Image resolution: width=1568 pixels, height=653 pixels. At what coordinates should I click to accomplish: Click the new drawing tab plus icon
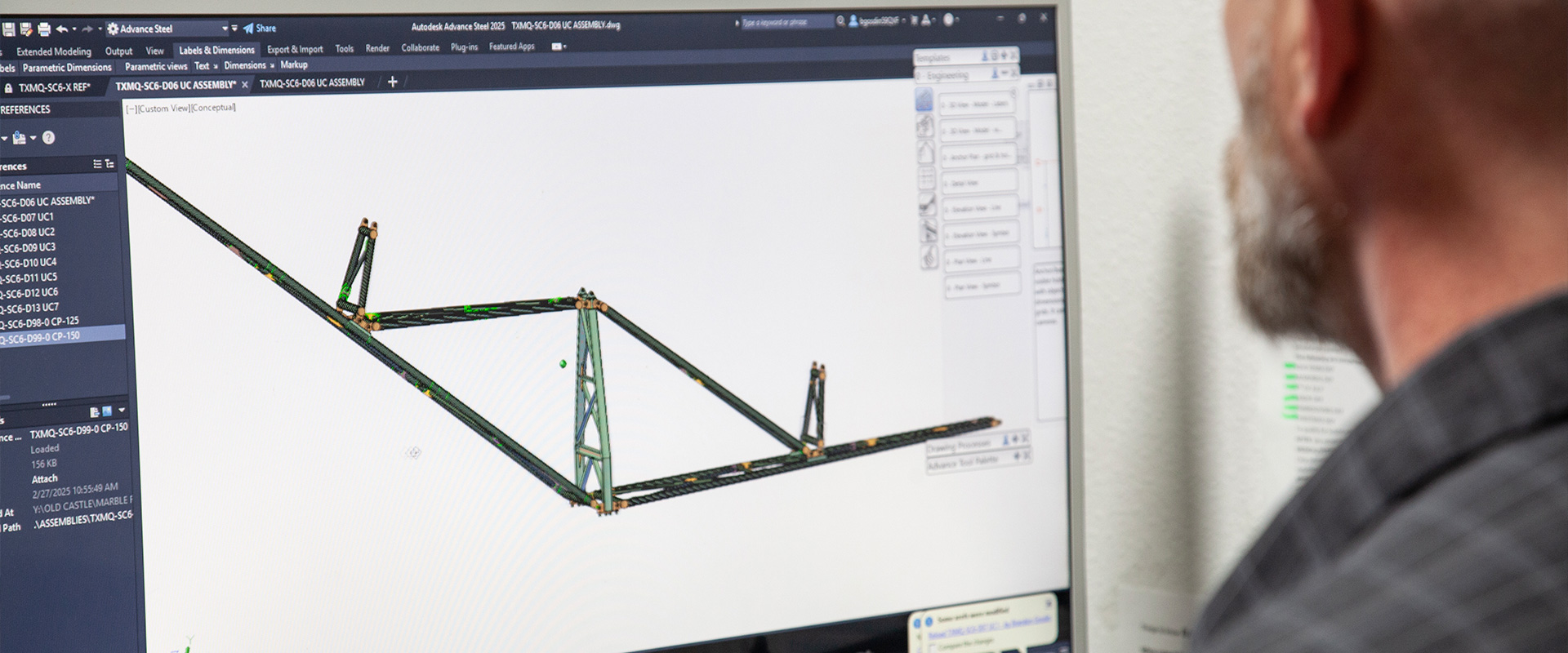[x=392, y=82]
